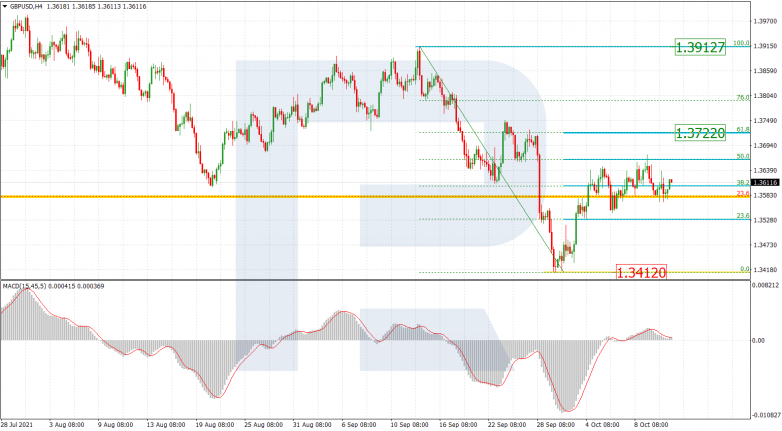782x431 pixels.
Task: Click the MACD(15,45,5) indicator label
Action: click(x=24, y=286)
